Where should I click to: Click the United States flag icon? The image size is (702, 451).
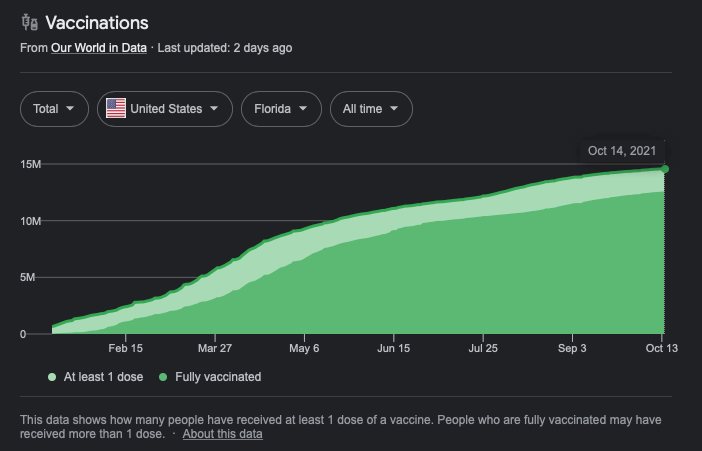[116, 109]
